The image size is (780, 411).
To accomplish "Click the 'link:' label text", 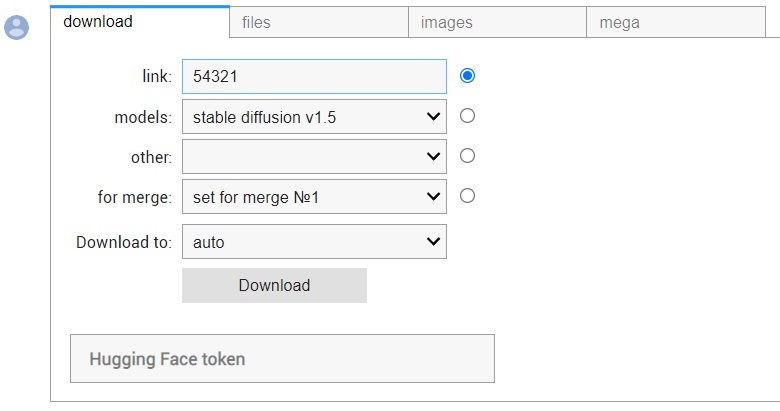I will [x=157, y=76].
